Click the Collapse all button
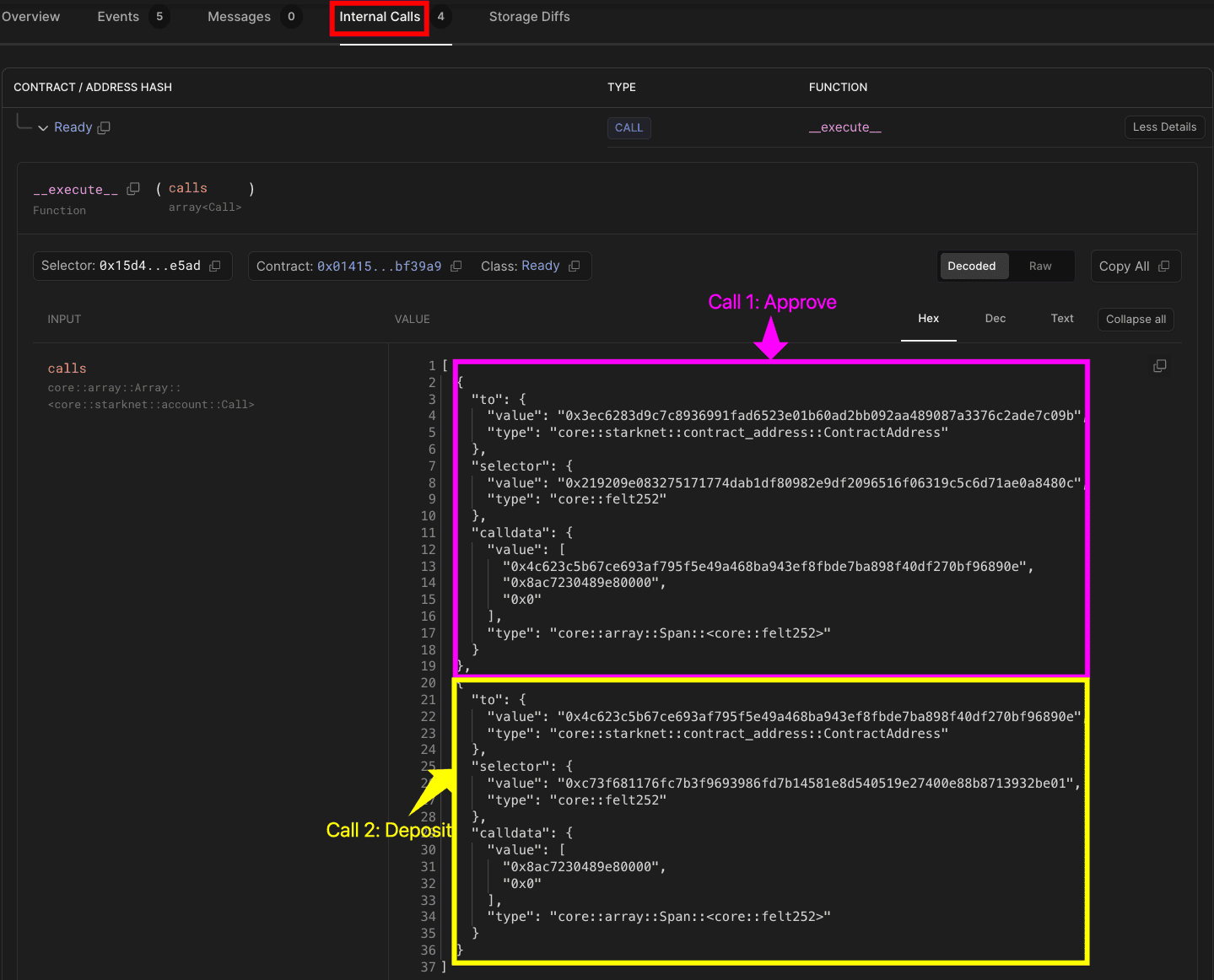1214x980 pixels. point(1136,320)
